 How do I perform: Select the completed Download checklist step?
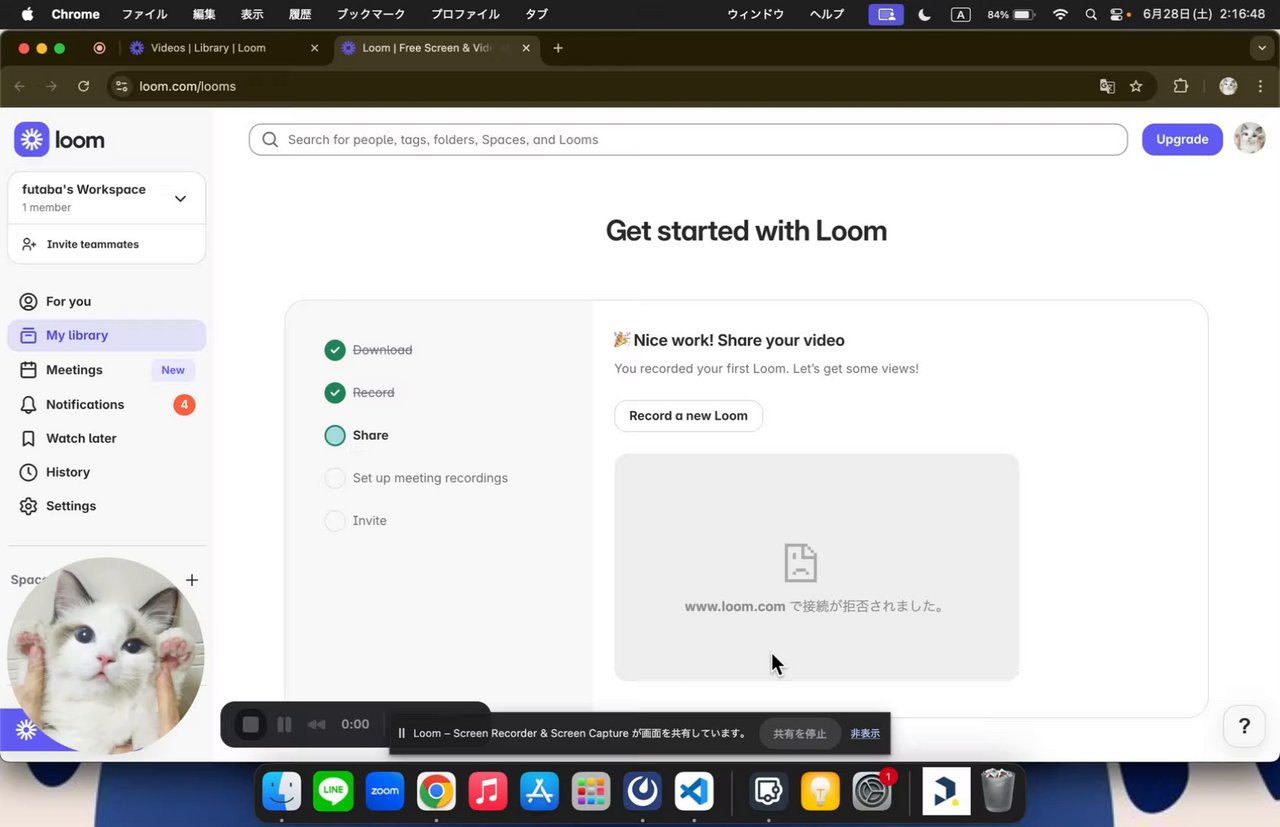[368, 350]
